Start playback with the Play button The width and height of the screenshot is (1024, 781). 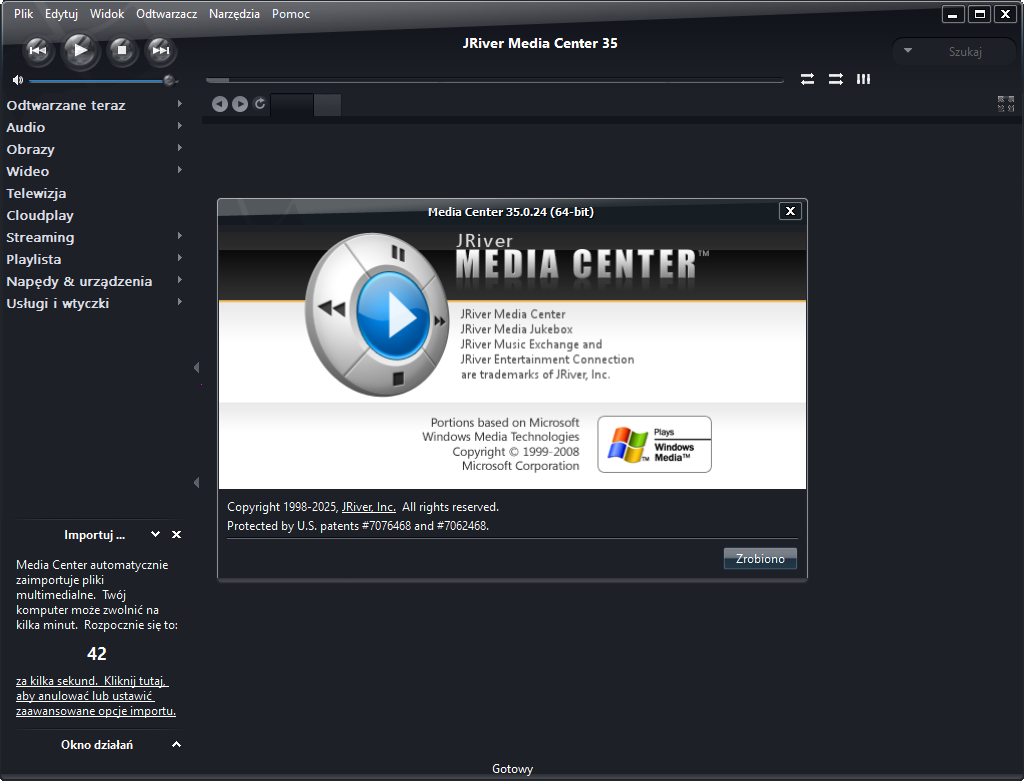[x=80, y=50]
